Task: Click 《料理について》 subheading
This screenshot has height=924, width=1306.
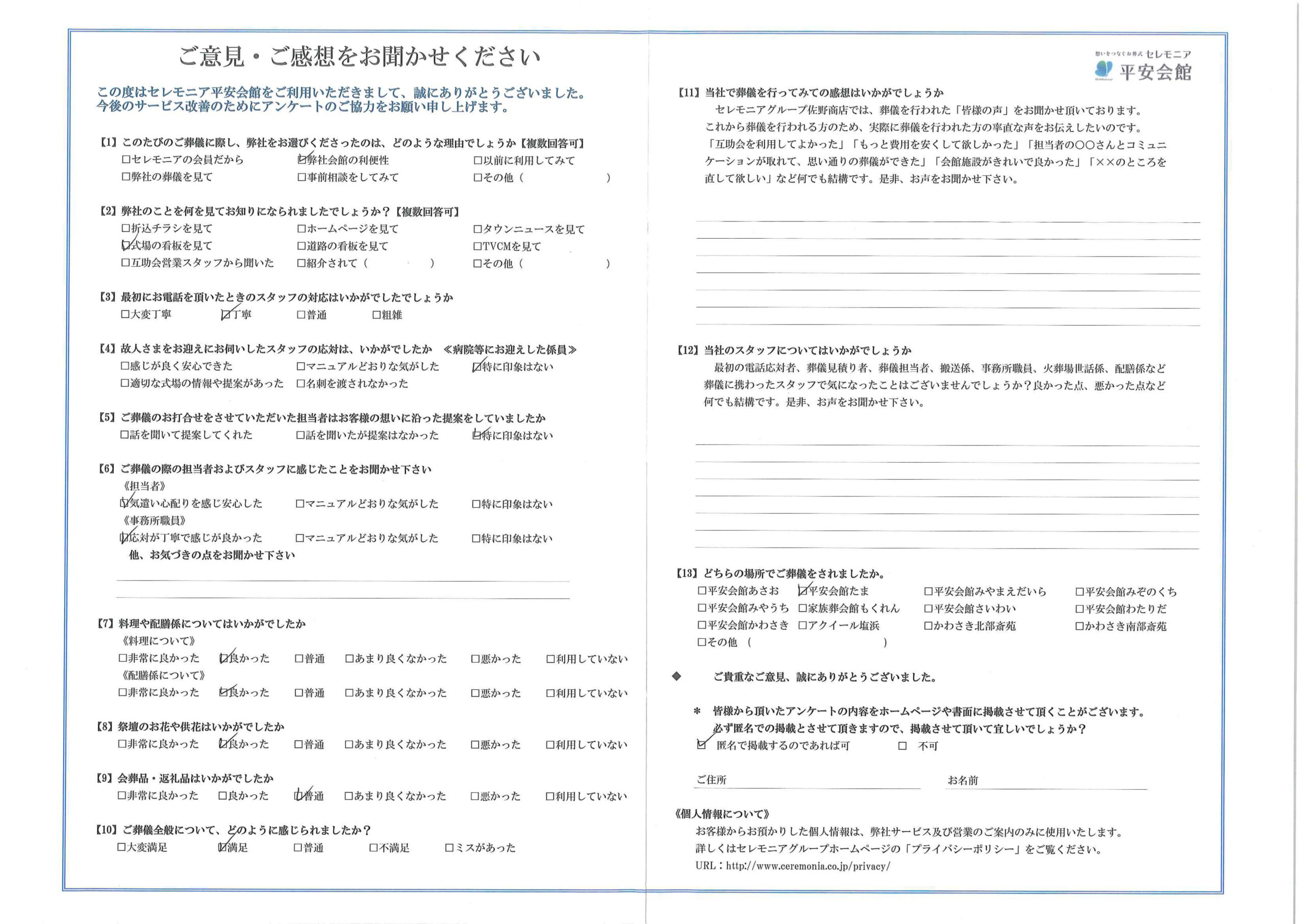Action: (159, 642)
